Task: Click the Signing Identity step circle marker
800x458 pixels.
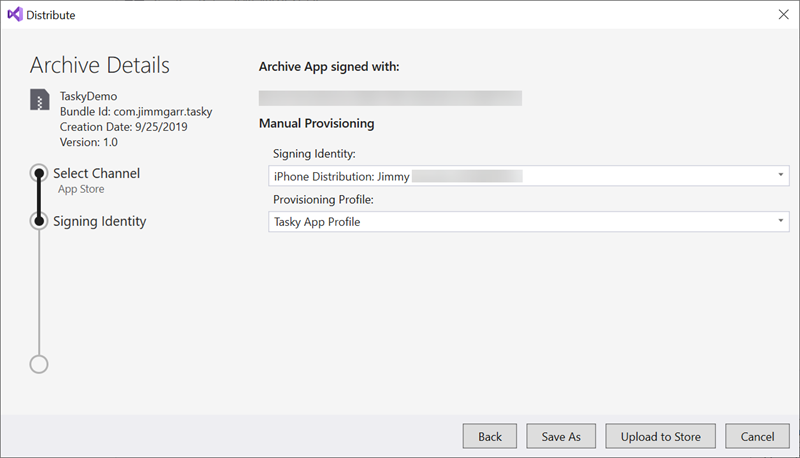Action: (39, 221)
